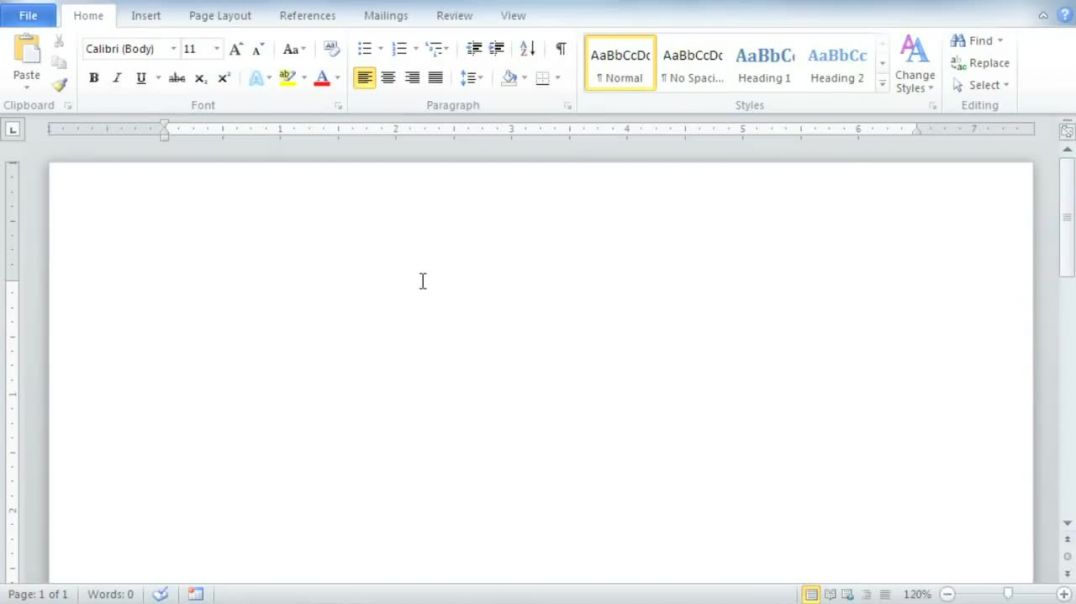Increase paragraph indent
Viewport: 1076px width, 604px height.
click(x=496, y=49)
